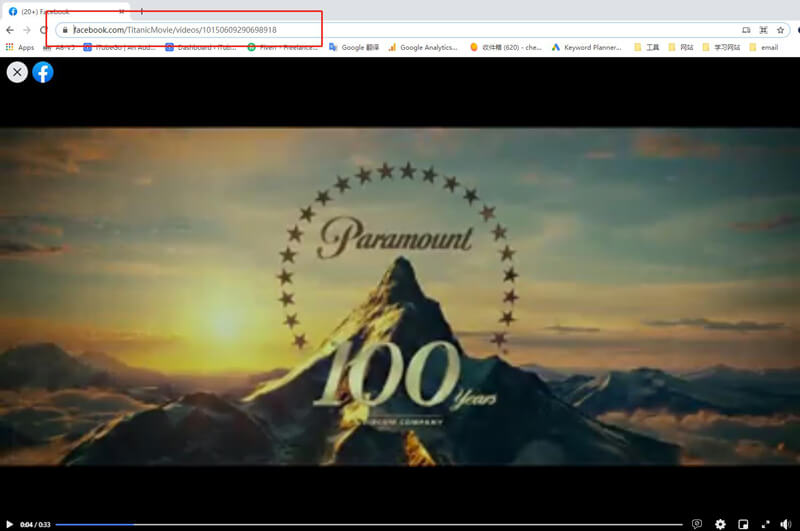Expand the video to fullscreen
800x531 pixels.
point(765,524)
